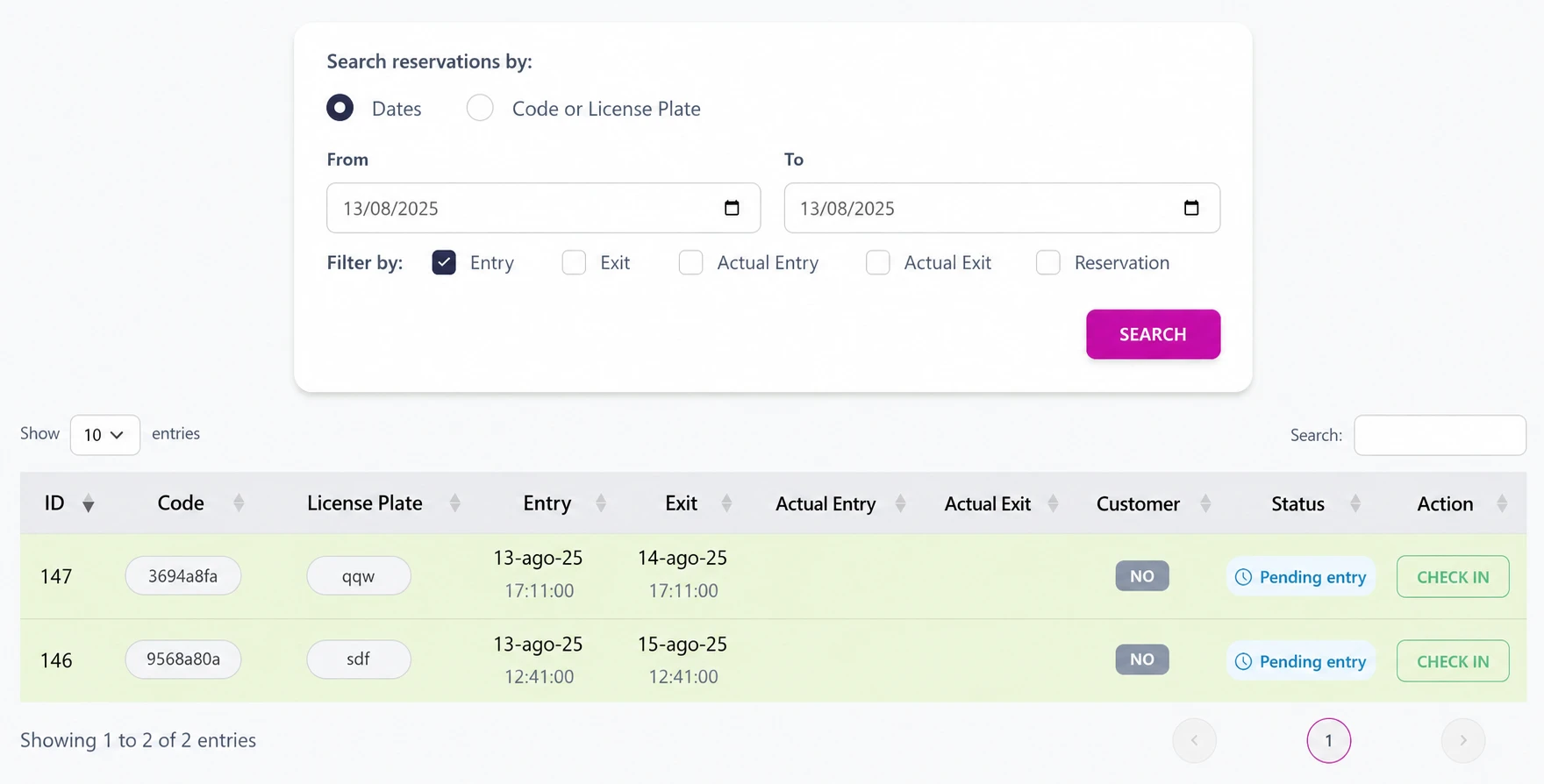Enable the Reservation filter checkbox
The height and width of the screenshot is (784, 1544).
pyautogui.click(x=1047, y=262)
